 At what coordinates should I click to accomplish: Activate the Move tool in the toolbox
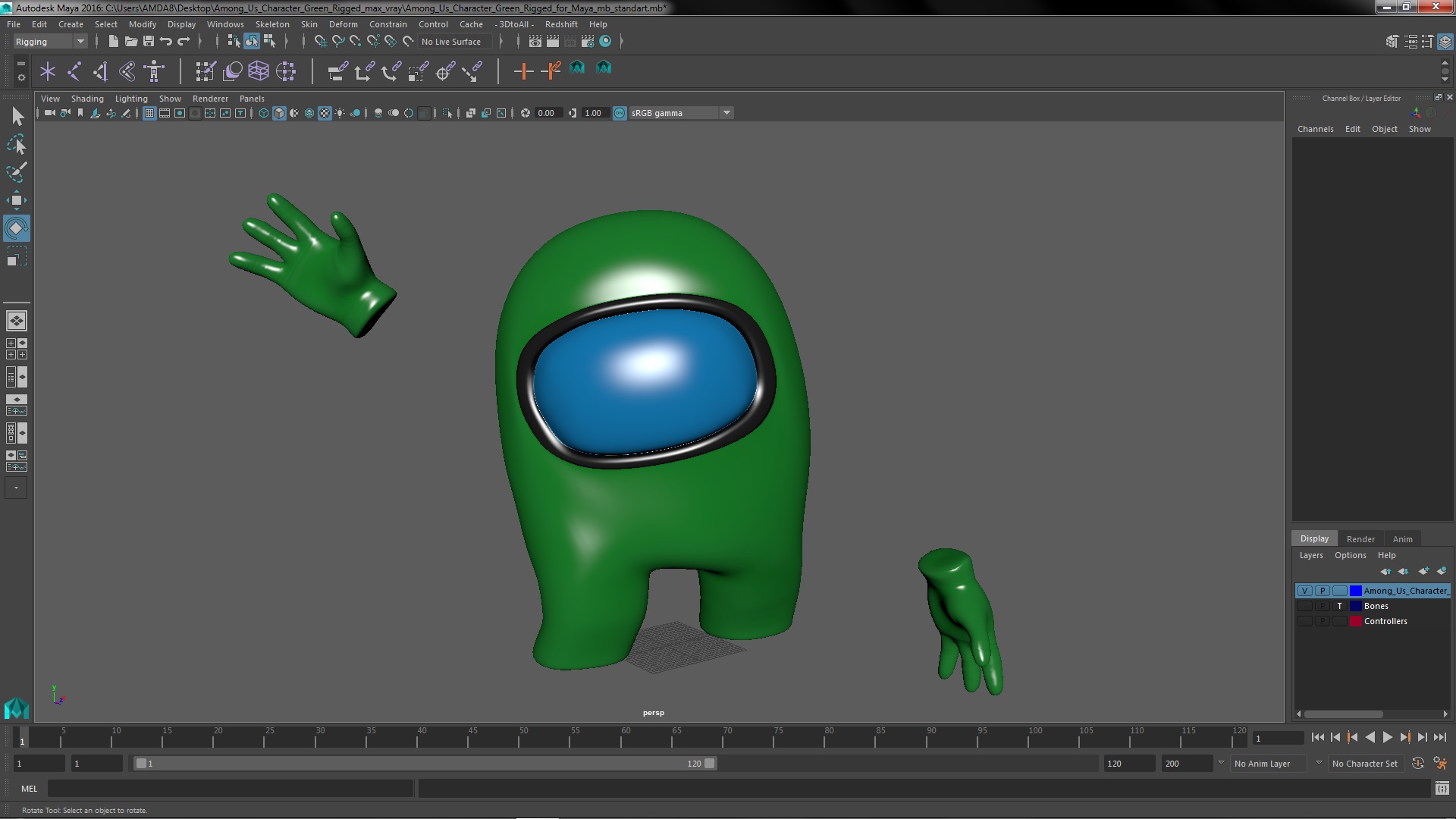point(16,200)
